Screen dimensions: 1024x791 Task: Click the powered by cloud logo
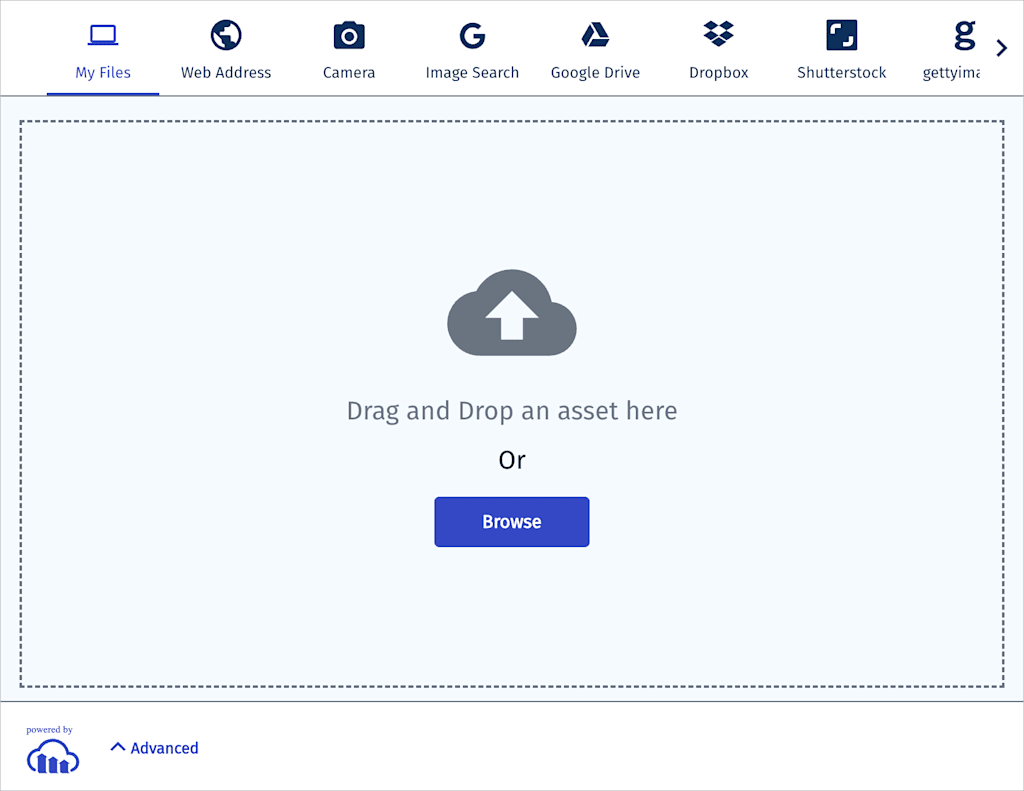[51, 757]
